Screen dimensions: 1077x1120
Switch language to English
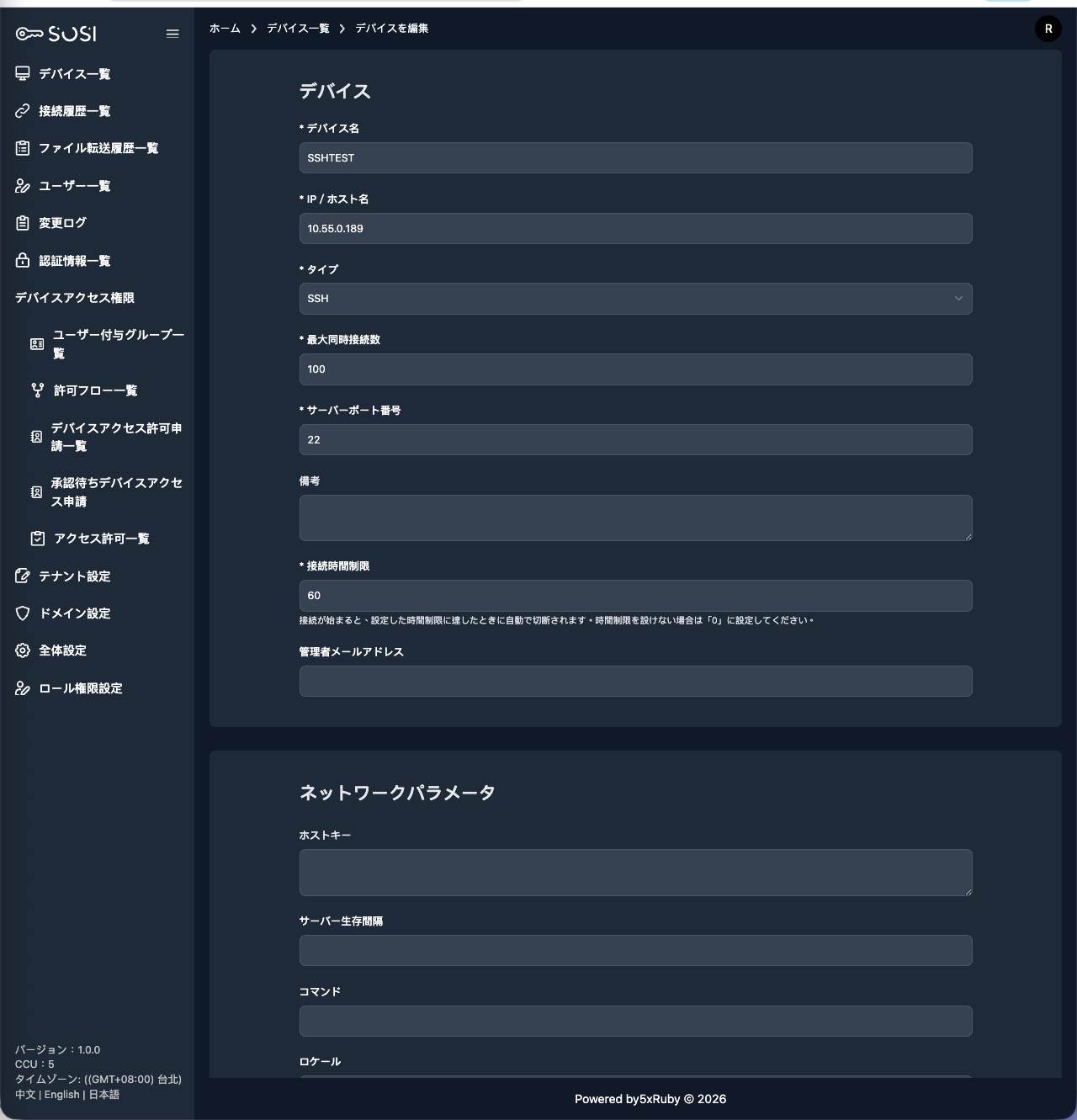pos(62,1095)
